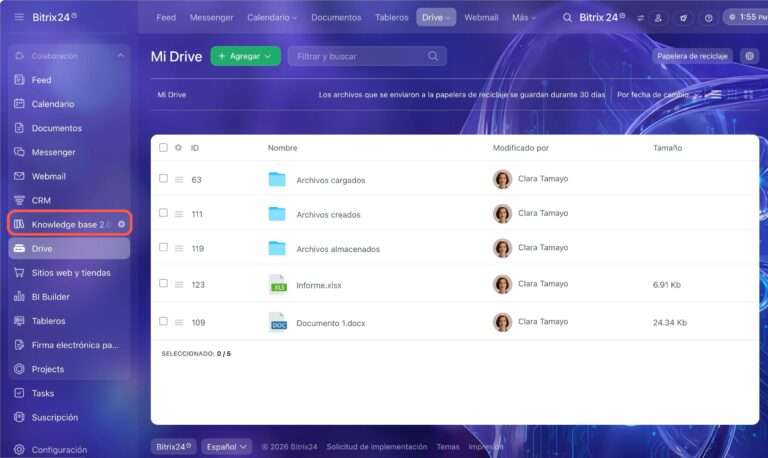Screen dimensions: 768x458
Task: Open Configuración in the left sidebar
Action: coord(69,450)
